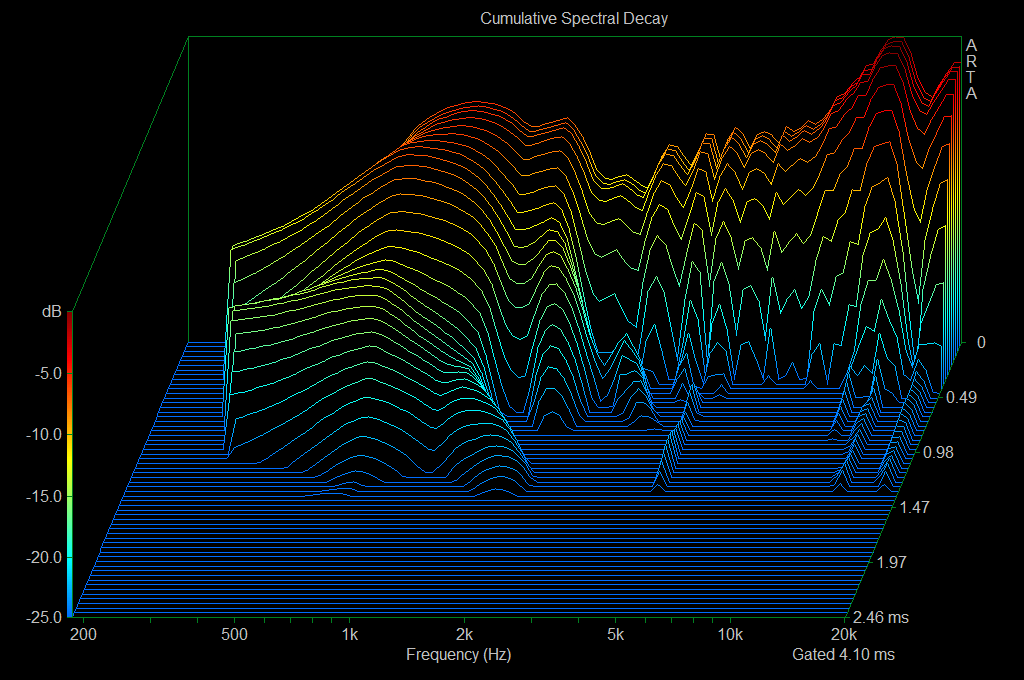The image size is (1024, 680).
Task: Click the '0.49' time axis label
Action: (x=961, y=397)
